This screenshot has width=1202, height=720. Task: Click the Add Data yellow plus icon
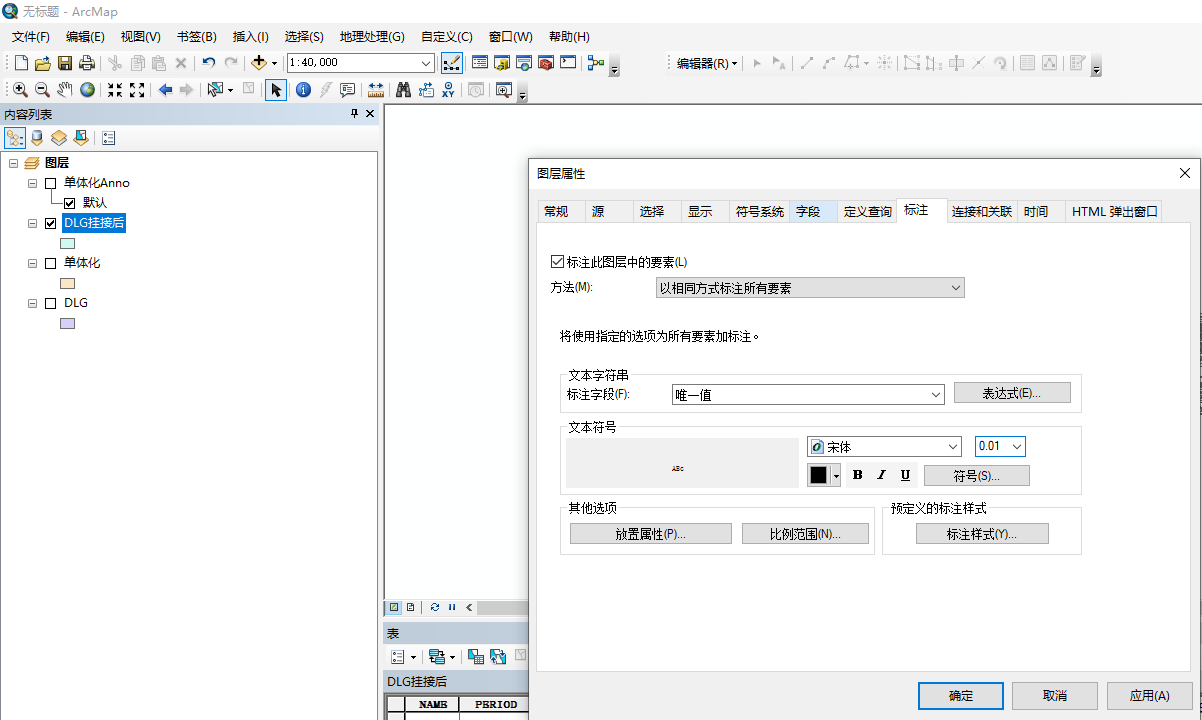(x=259, y=63)
